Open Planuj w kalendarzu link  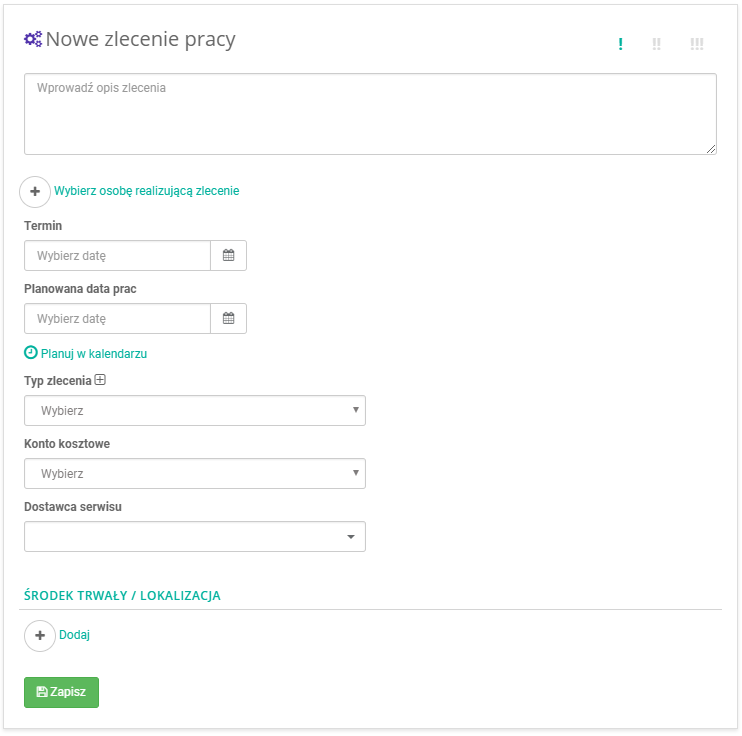[x=94, y=354]
